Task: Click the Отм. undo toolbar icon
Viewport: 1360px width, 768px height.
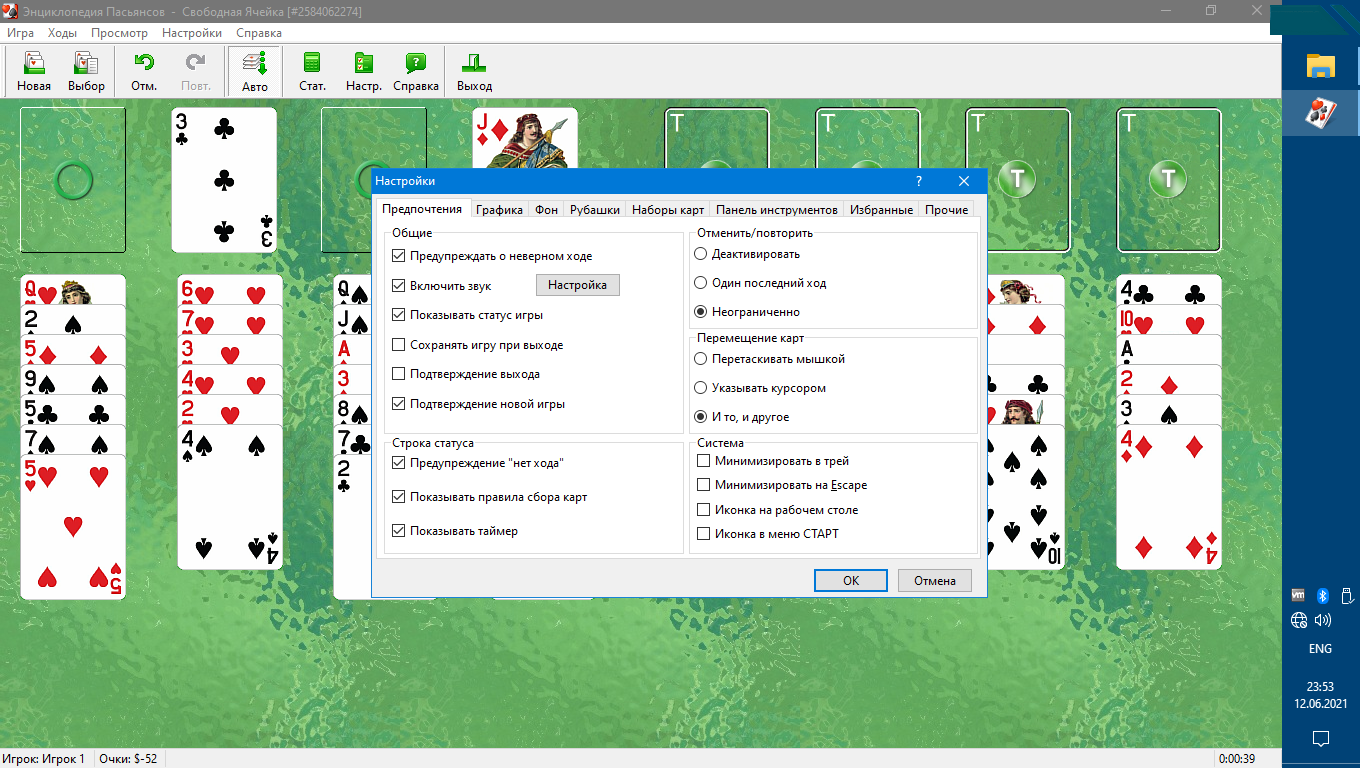Action: point(144,71)
